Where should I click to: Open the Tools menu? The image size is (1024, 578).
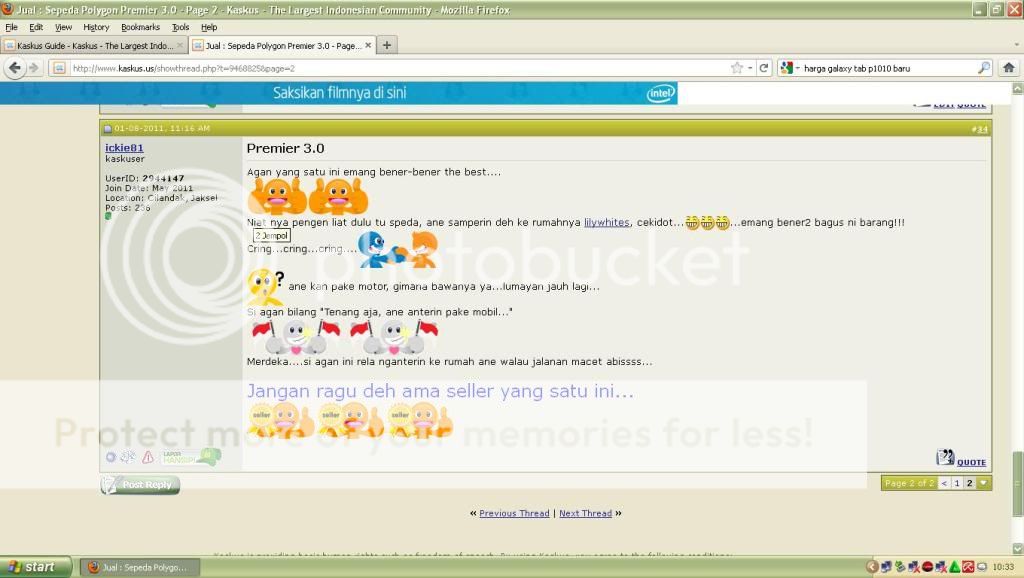click(180, 27)
